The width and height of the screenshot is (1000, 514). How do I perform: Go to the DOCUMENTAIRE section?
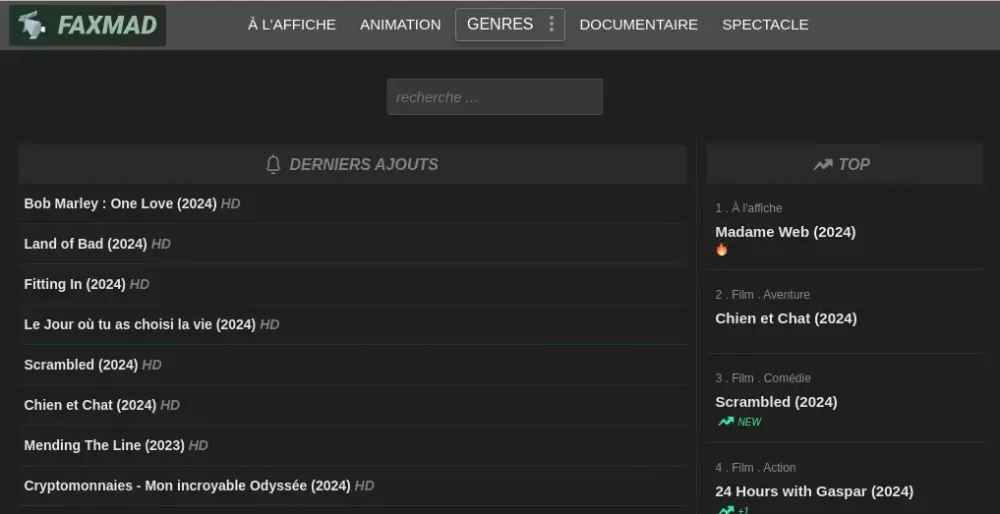(638, 25)
